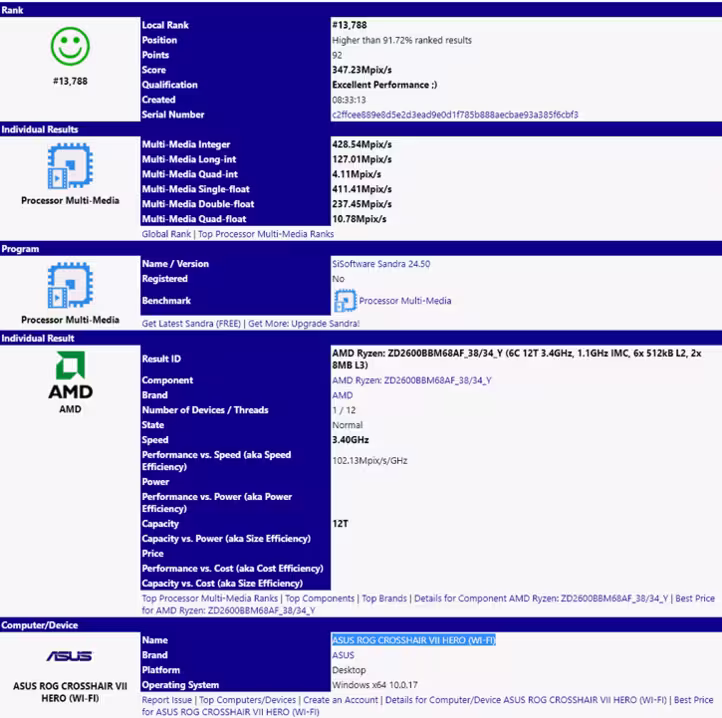Viewport: 722px width, 718px height.
Task: Open the Top Brands link
Action: pyautogui.click(x=384, y=598)
